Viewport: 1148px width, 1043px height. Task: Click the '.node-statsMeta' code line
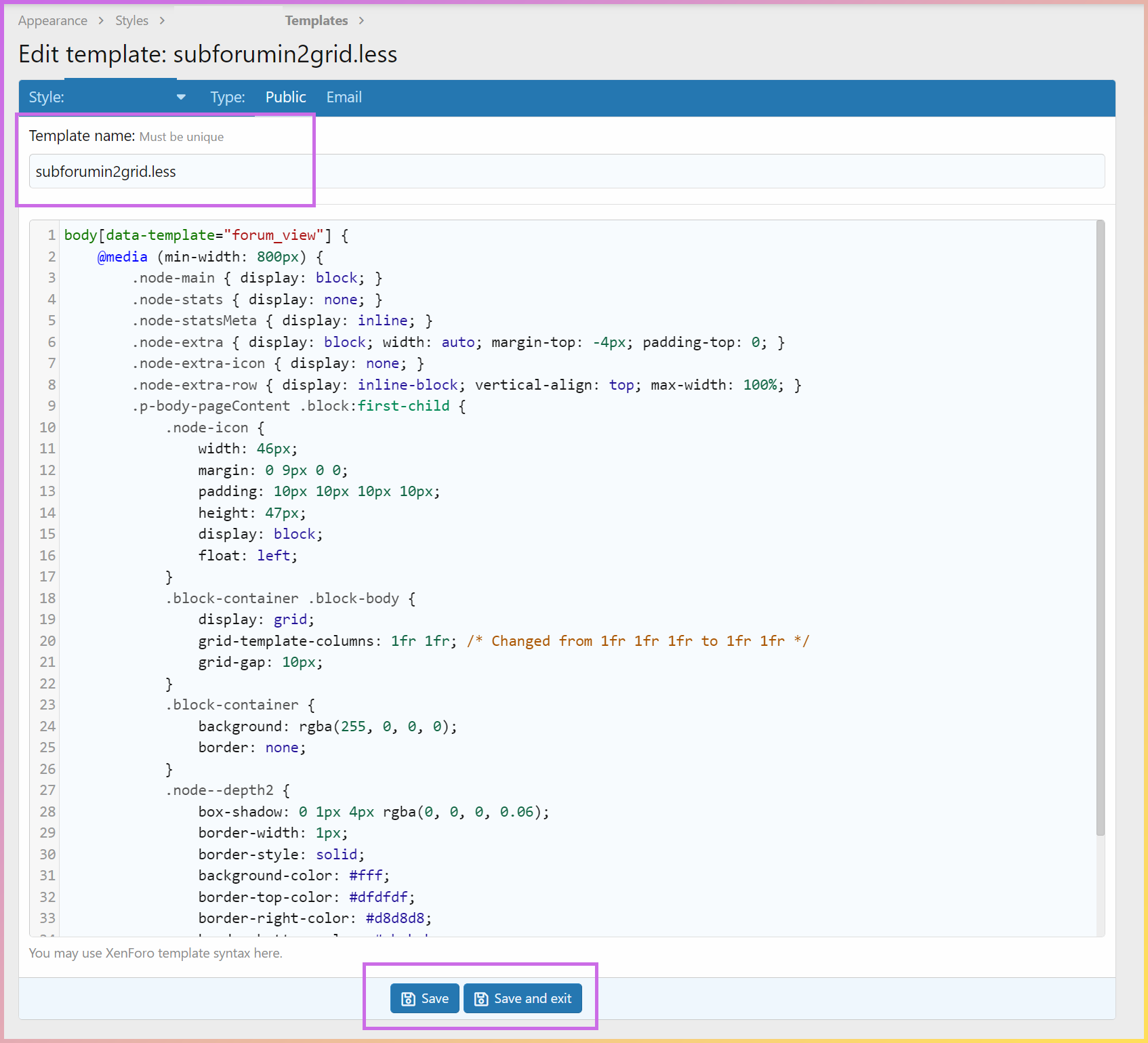coord(283,321)
